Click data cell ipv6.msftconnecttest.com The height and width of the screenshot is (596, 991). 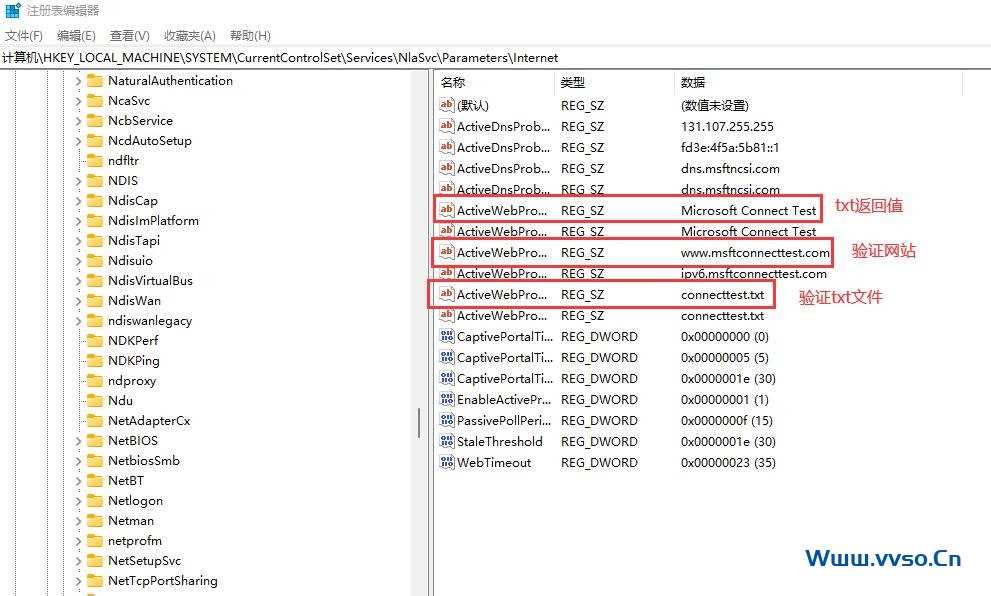[x=753, y=273]
